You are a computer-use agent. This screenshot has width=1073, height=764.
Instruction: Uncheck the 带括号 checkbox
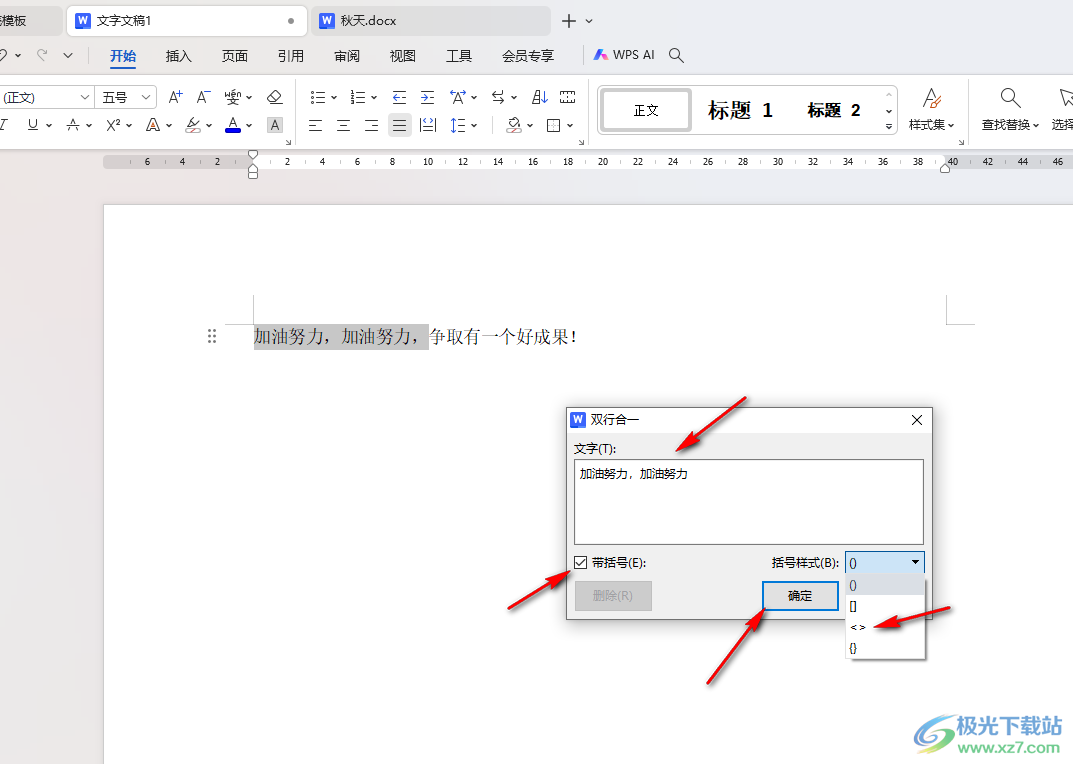[581, 563]
